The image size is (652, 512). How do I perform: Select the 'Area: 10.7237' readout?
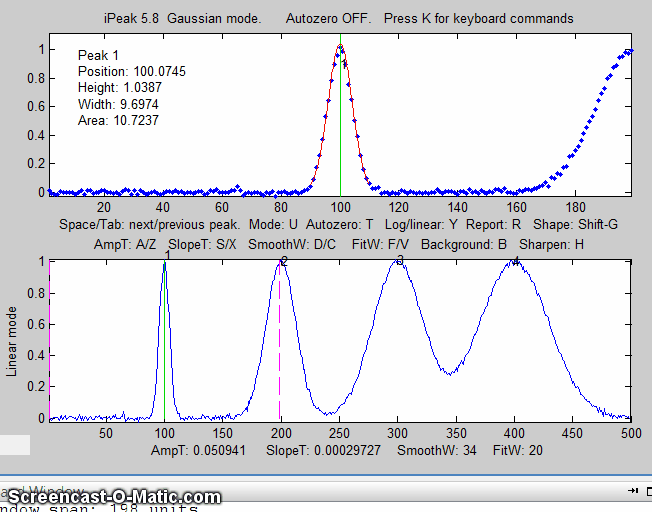pos(118,120)
